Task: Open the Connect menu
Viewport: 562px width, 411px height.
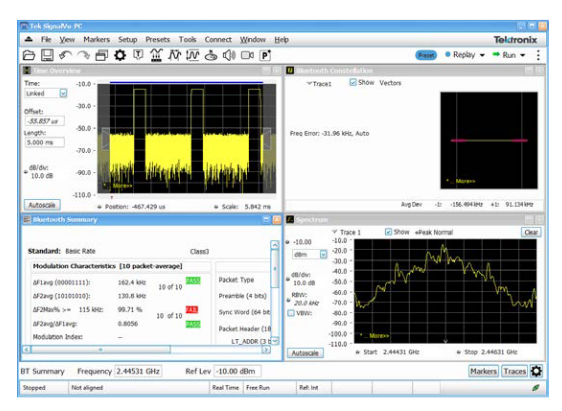Action: point(218,39)
